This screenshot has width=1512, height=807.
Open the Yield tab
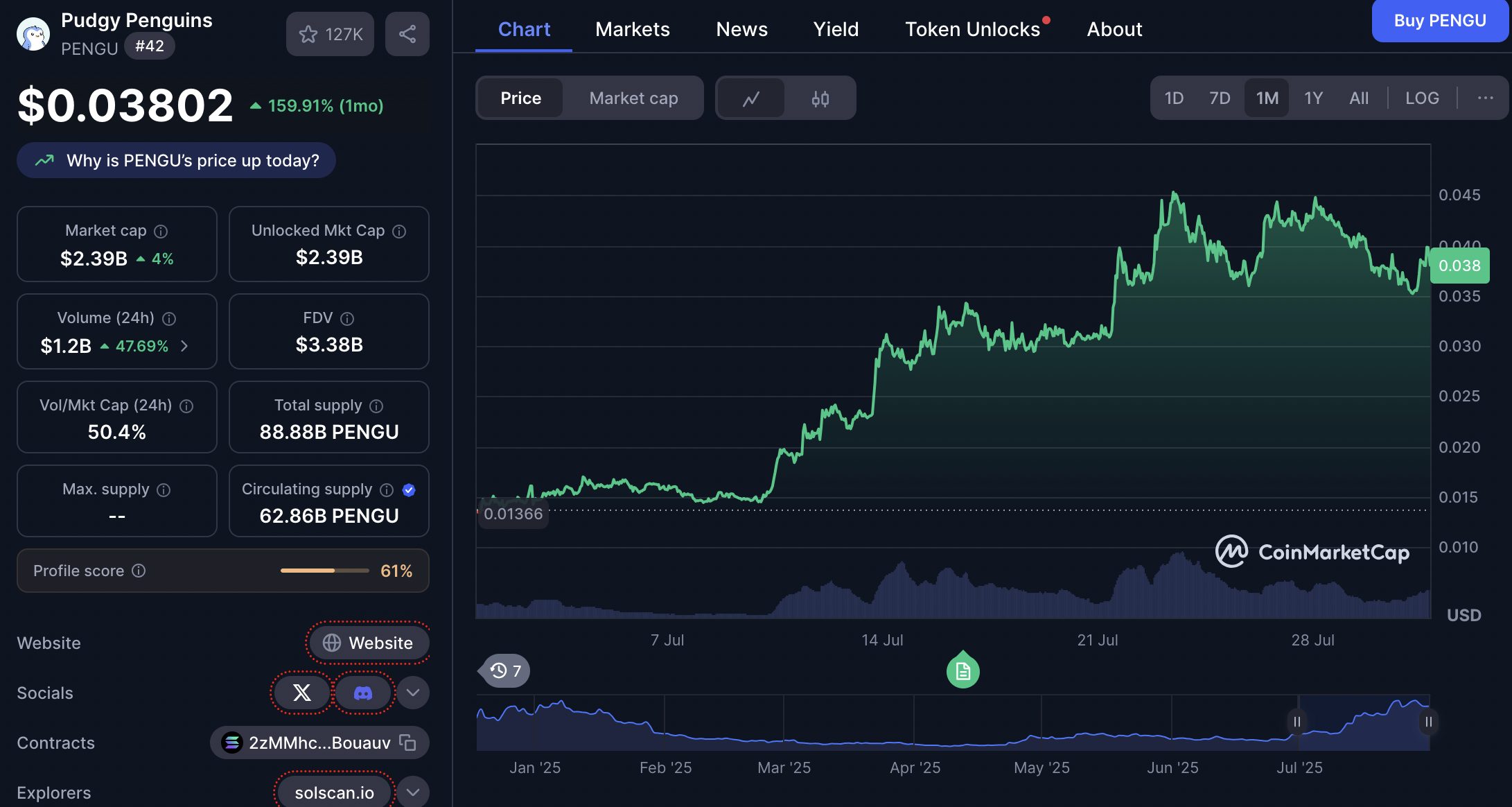pyautogui.click(x=836, y=29)
